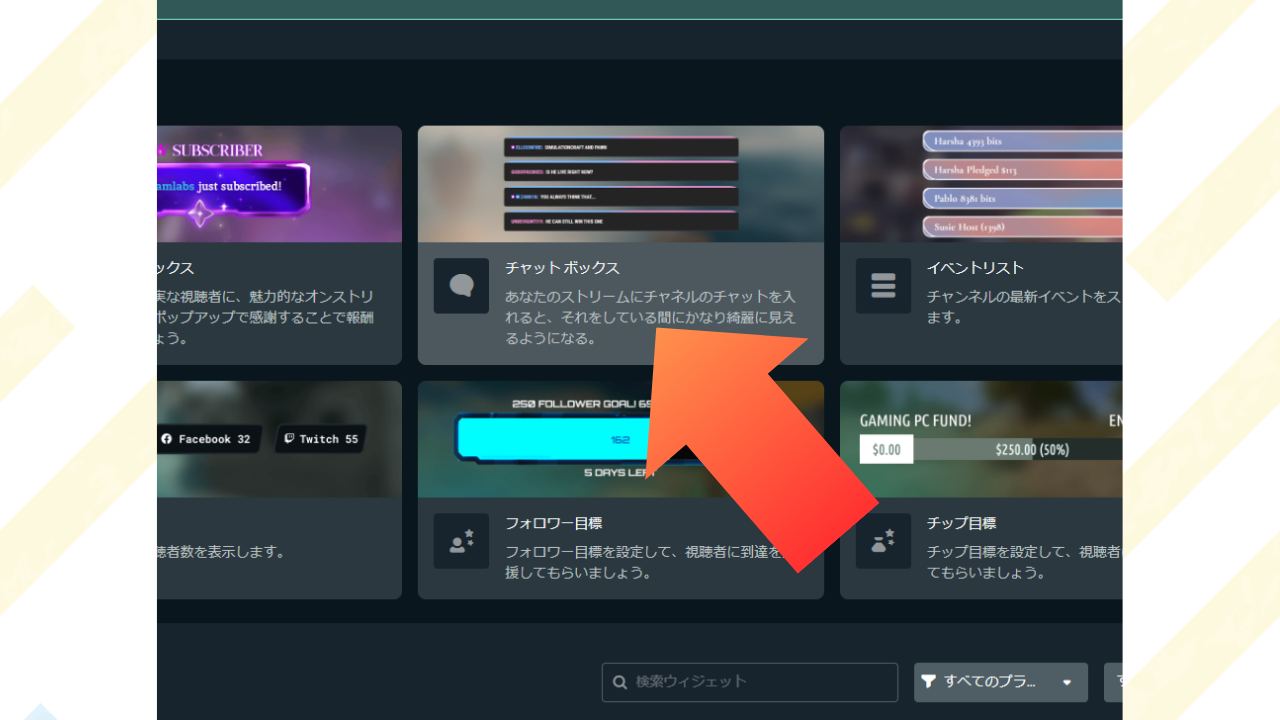Click the イベントリスト list icon

click(883, 285)
